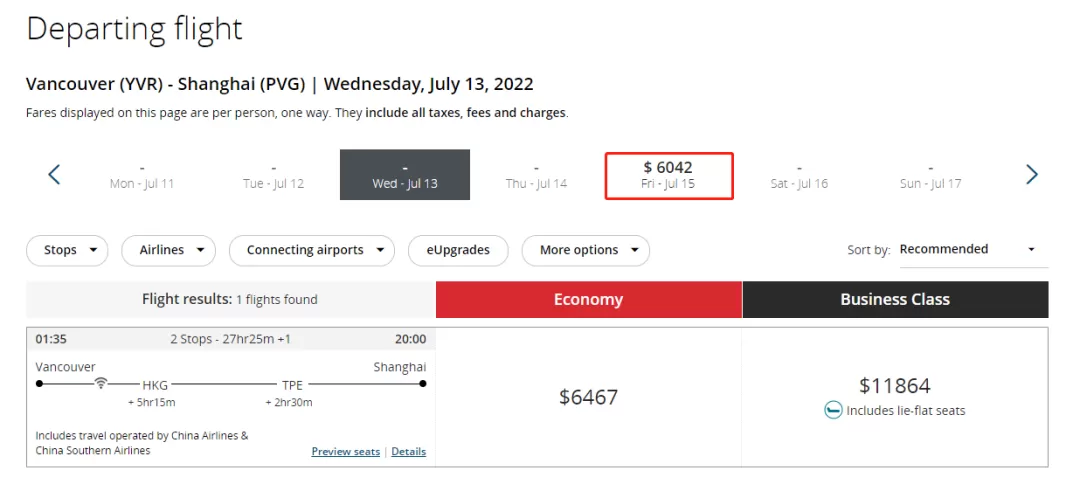This screenshot has height=484, width=1080.
Task: Go to previous week with left chevron
Action: pyautogui.click(x=54, y=174)
